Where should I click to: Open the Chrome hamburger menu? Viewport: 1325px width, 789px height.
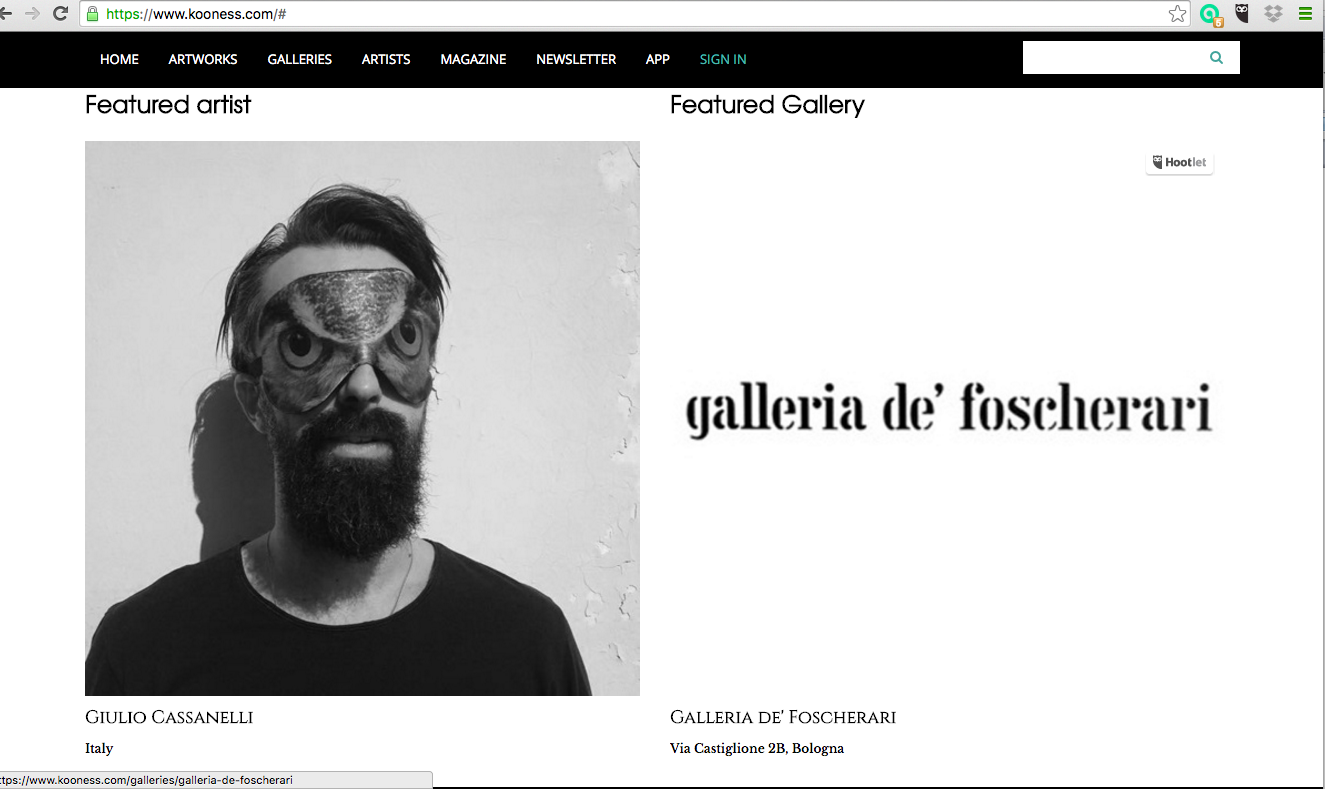(x=1305, y=14)
